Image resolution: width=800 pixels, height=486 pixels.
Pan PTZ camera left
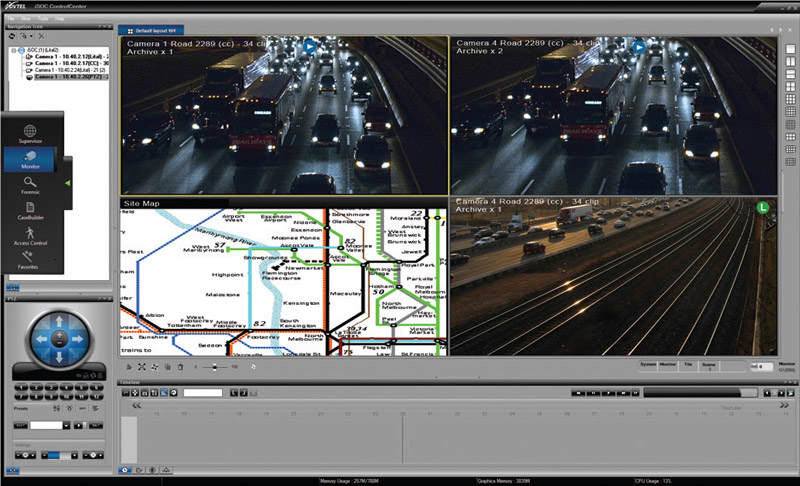pyautogui.click(x=41, y=339)
